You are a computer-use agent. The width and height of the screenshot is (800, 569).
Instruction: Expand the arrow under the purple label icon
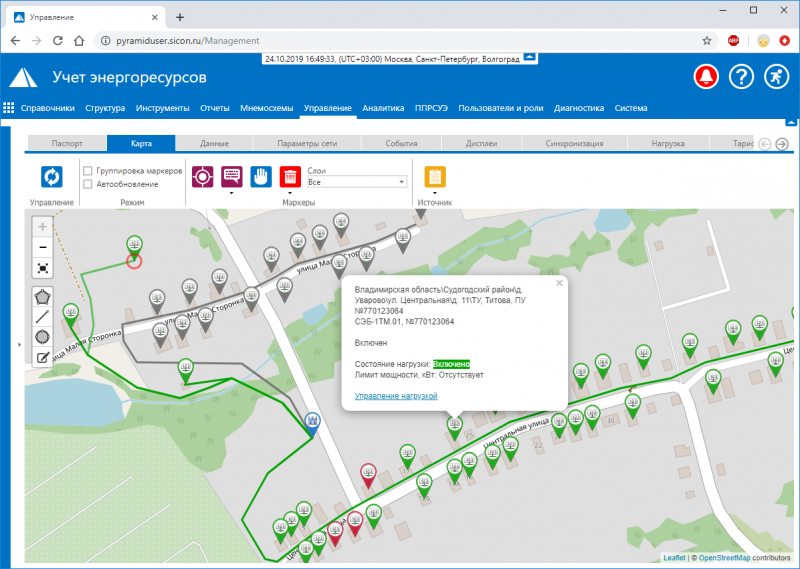tap(231, 192)
